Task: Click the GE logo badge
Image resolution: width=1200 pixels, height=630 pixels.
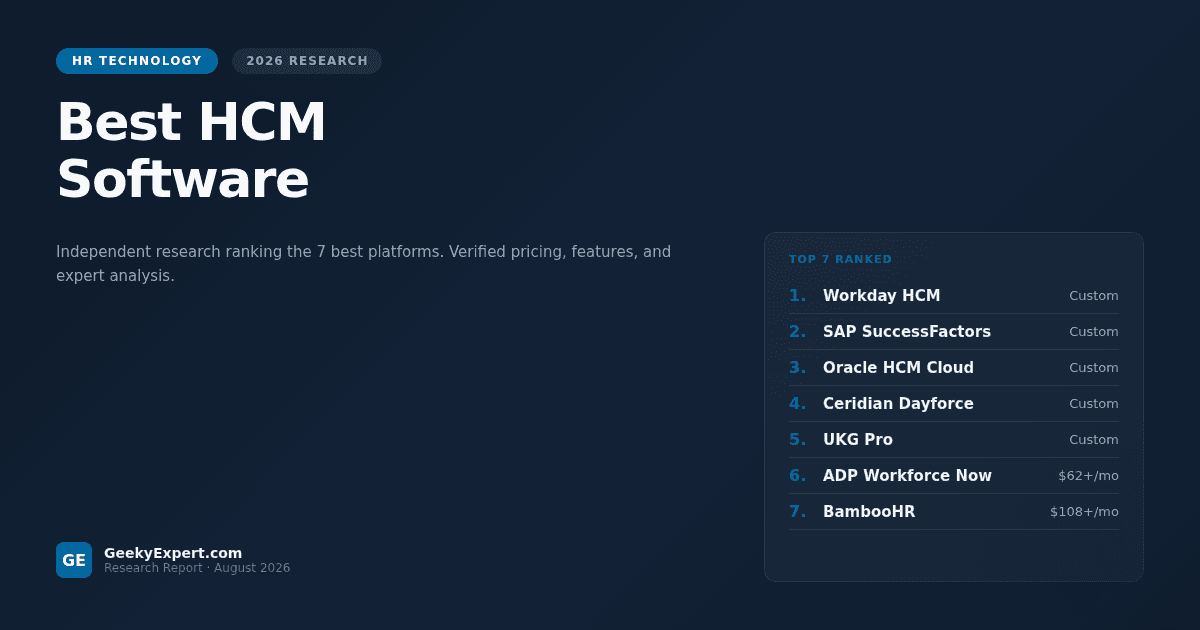Action: point(74,560)
